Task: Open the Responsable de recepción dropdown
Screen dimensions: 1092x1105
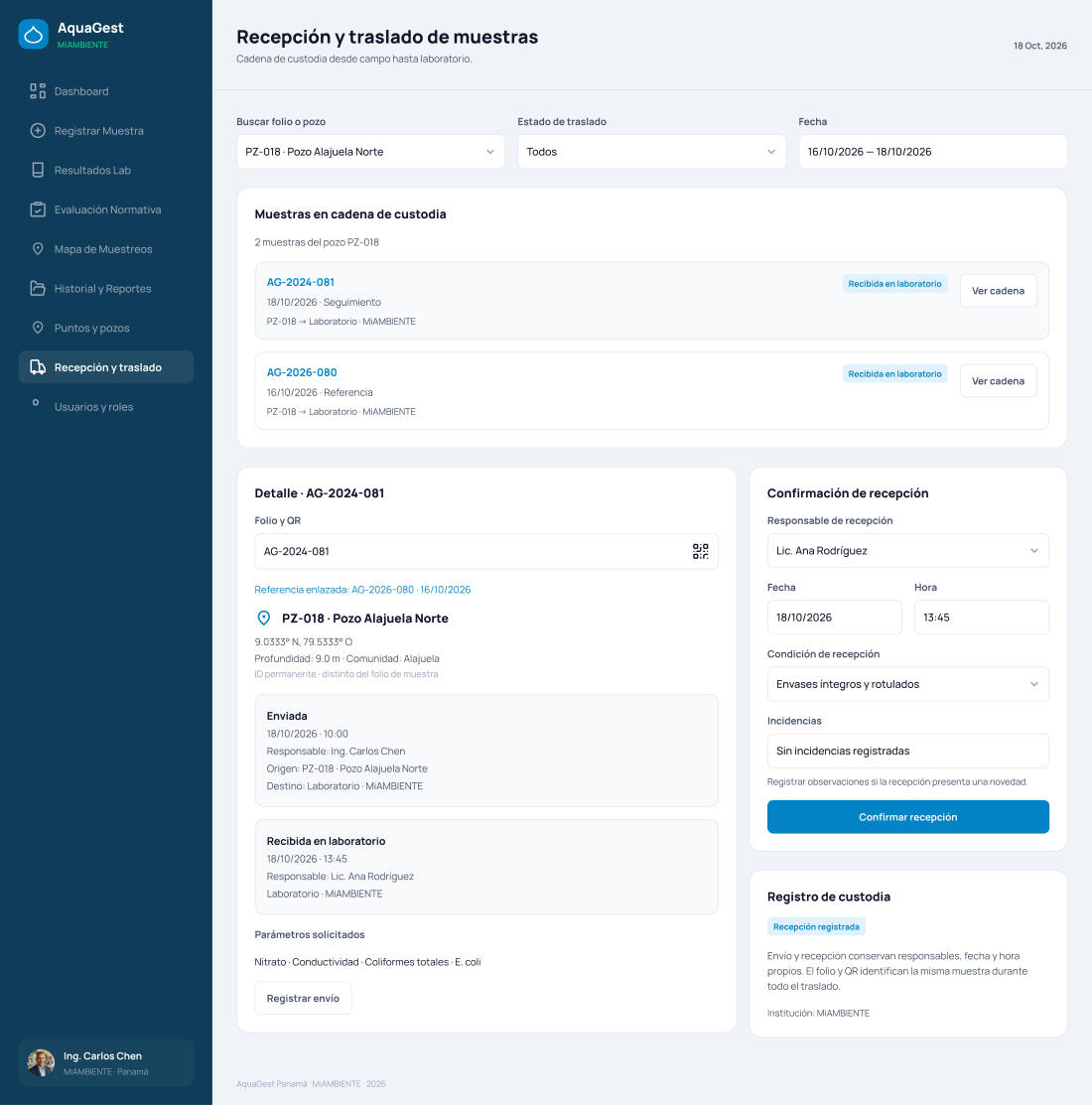Action: pos(908,550)
